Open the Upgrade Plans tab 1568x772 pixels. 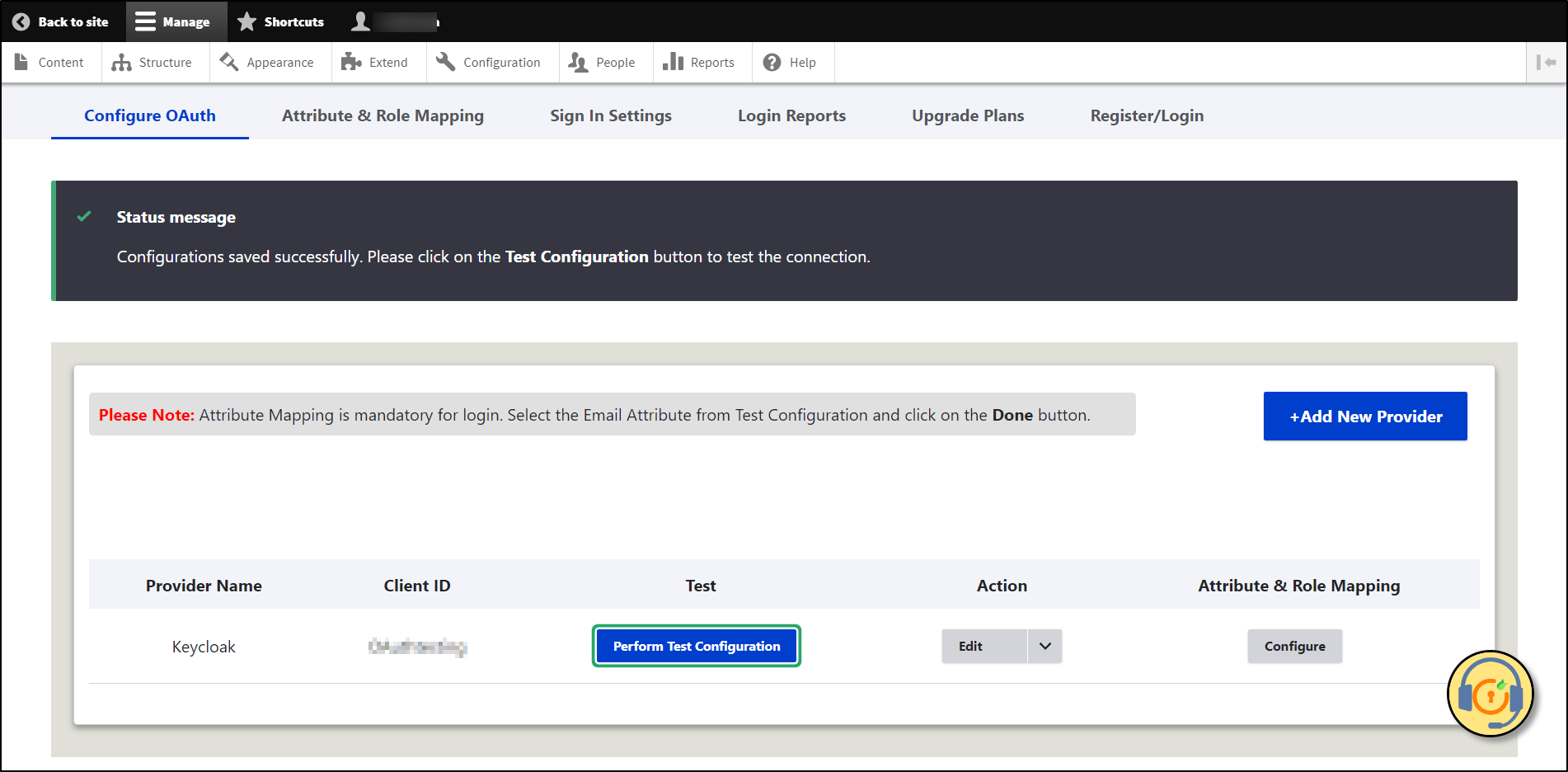click(967, 115)
